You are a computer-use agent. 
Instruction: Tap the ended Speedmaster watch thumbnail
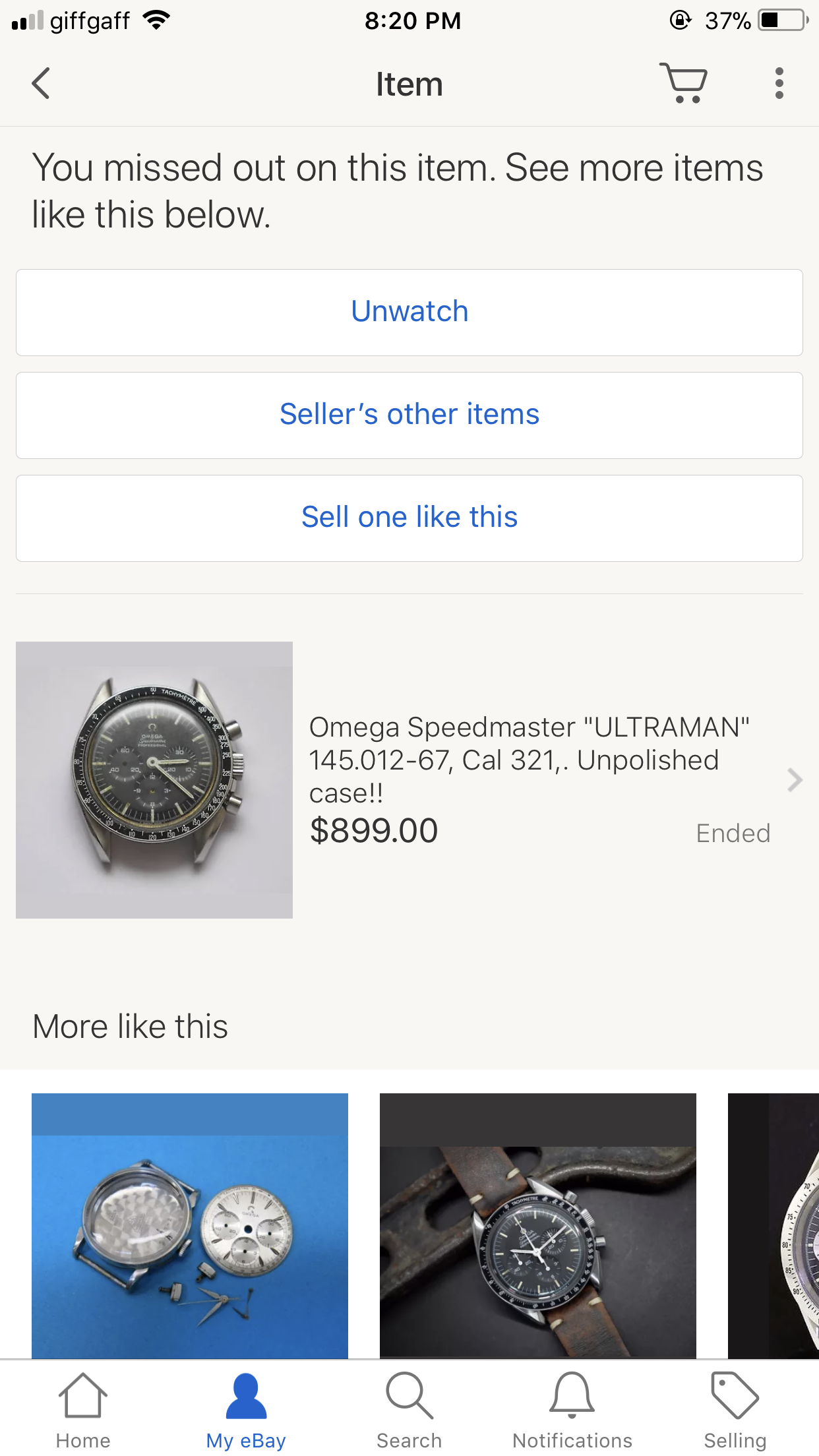coord(154,780)
